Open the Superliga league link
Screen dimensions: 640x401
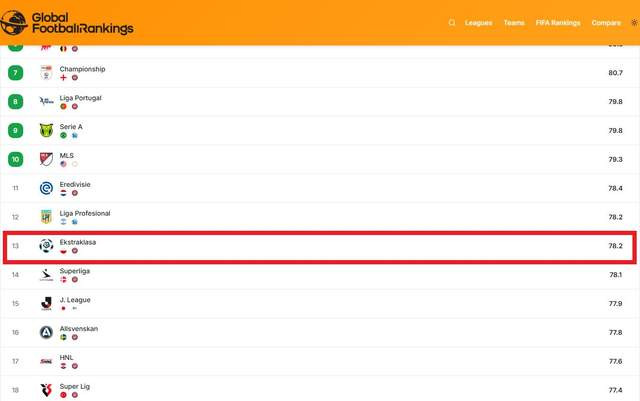coord(75,271)
